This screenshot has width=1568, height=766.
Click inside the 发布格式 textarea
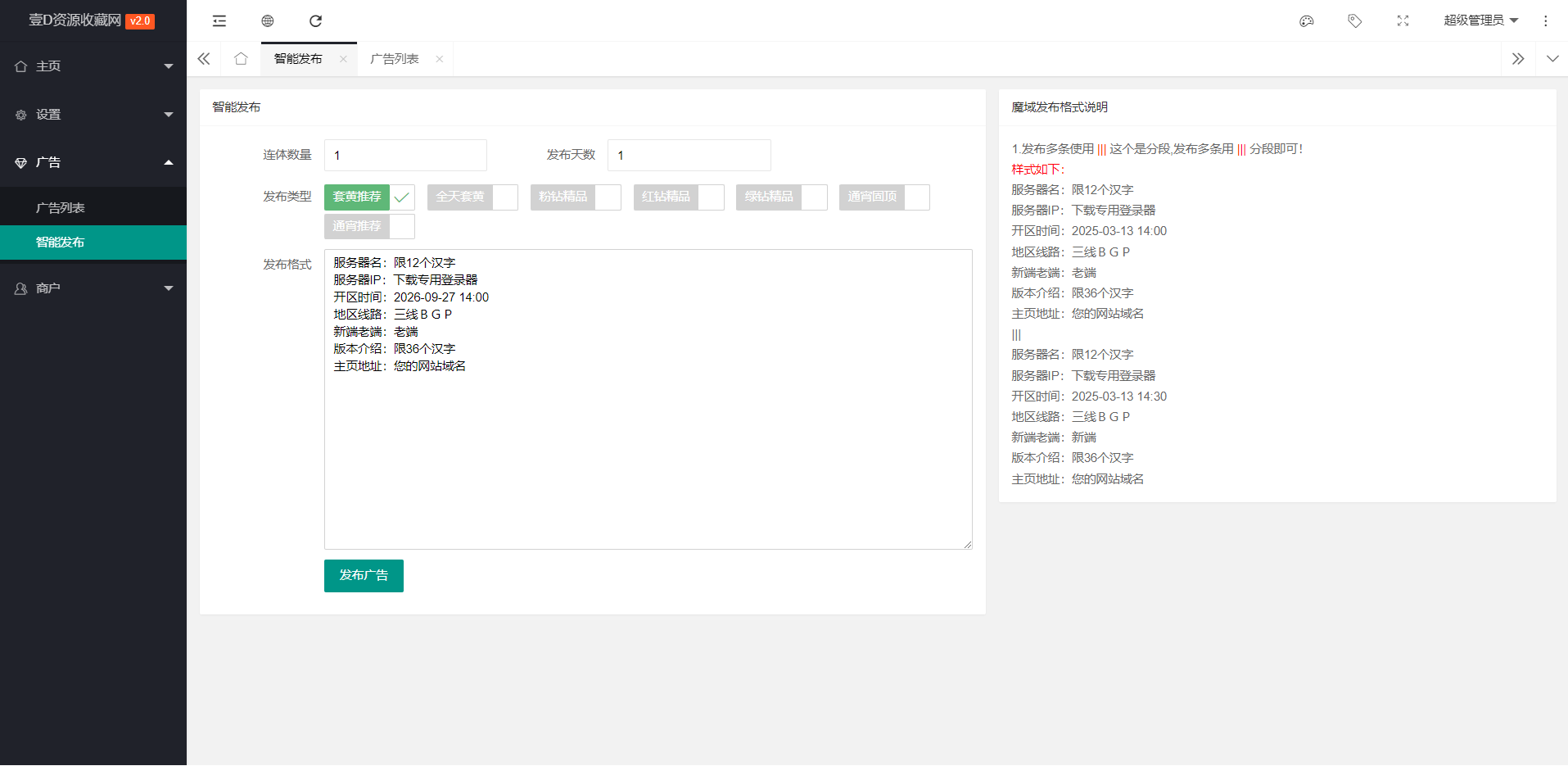[648, 399]
